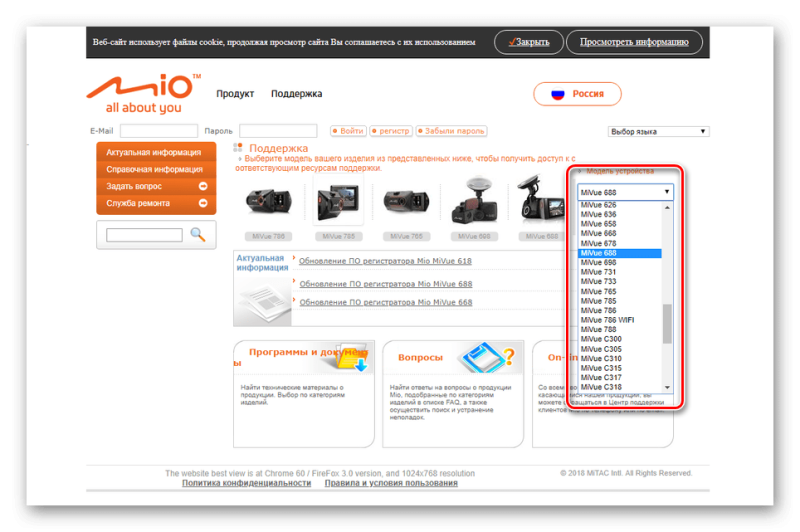Click the Россия region button

pyautogui.click(x=578, y=94)
